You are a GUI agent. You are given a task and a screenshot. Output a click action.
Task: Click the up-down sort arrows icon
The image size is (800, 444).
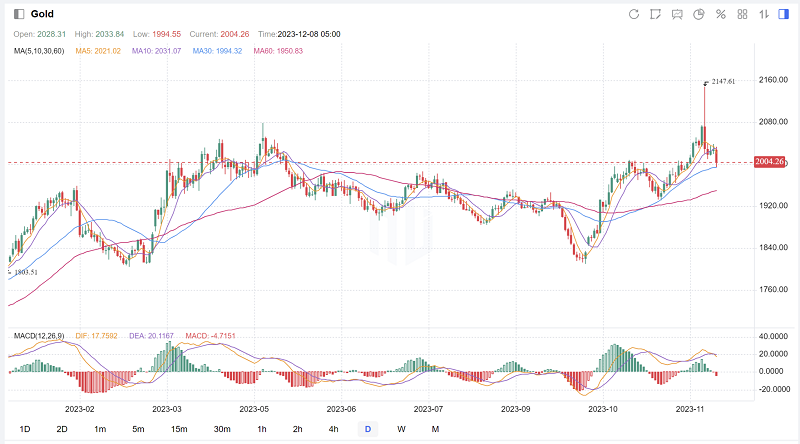[764, 14]
